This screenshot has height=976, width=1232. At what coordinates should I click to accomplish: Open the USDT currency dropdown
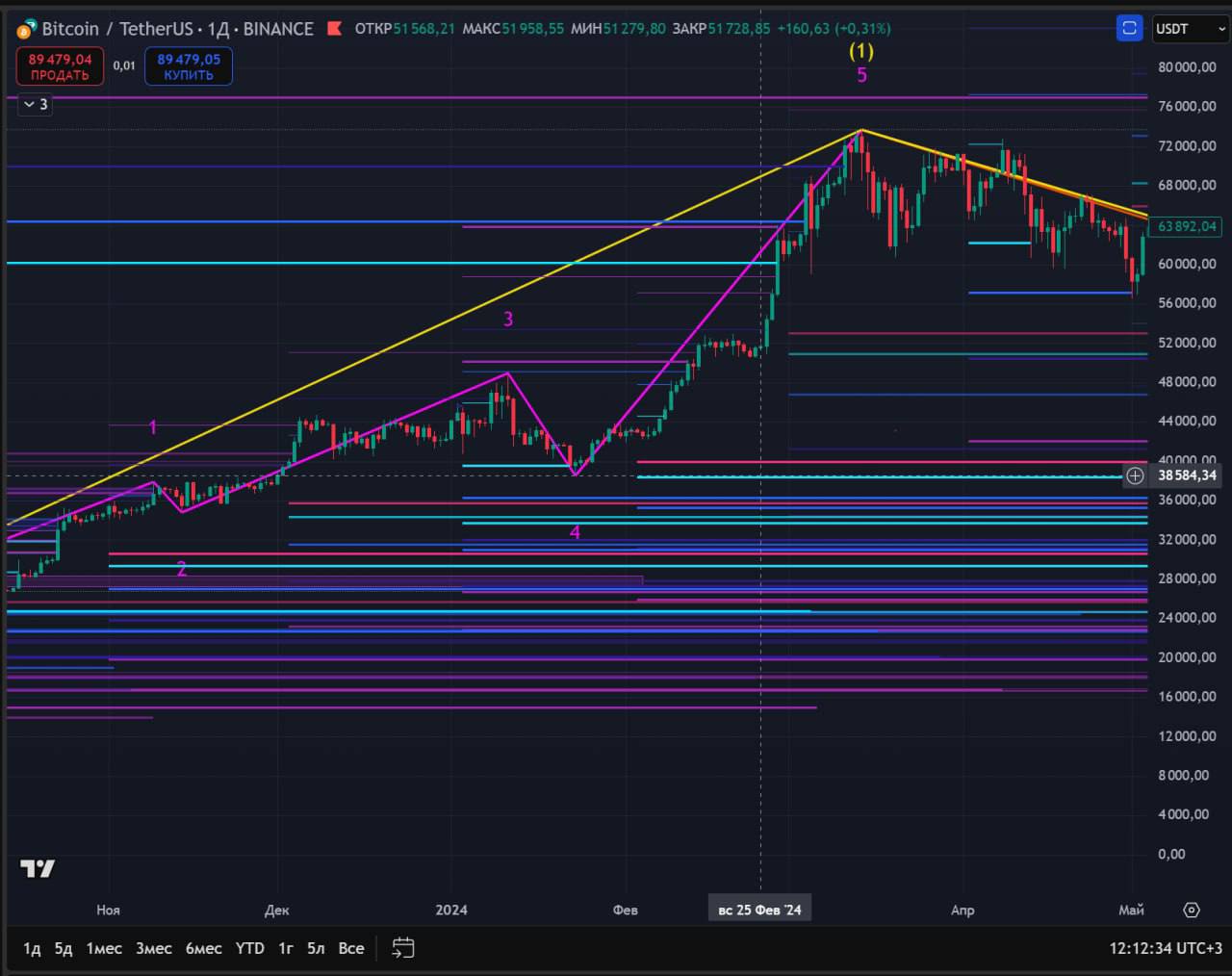click(1191, 29)
